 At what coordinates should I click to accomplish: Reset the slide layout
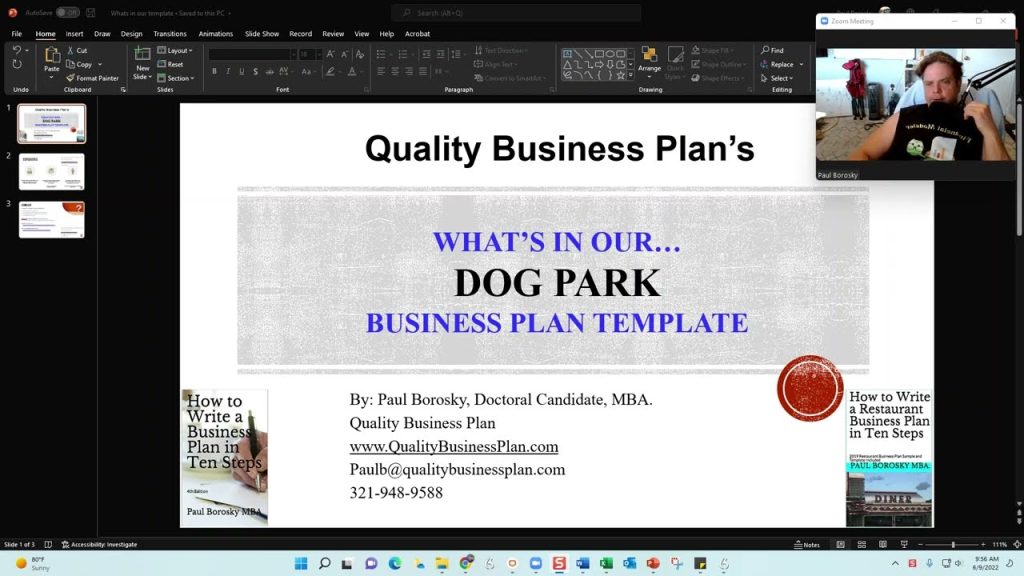[x=170, y=64]
